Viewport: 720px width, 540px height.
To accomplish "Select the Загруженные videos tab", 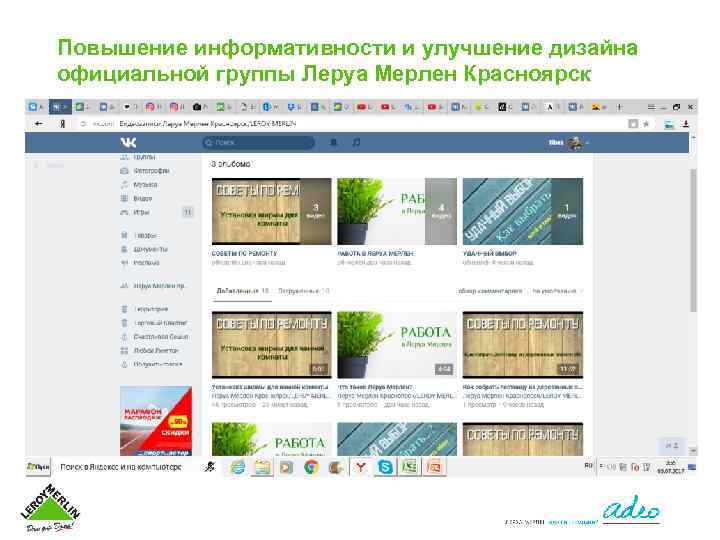I will (x=304, y=291).
